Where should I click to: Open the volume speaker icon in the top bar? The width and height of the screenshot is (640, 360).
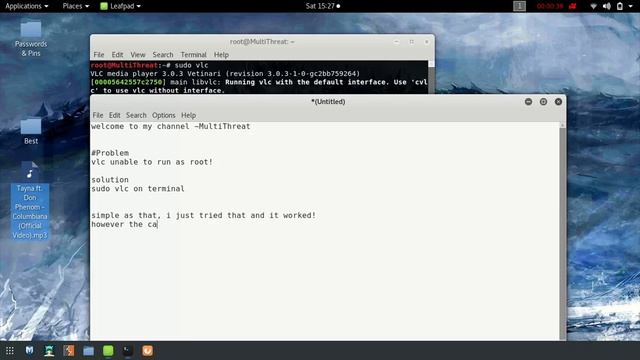click(607, 6)
